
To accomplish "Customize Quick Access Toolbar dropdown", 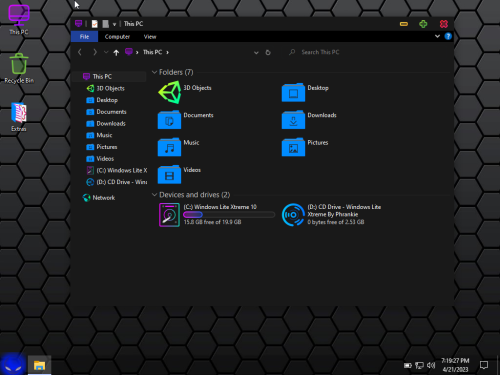I will coord(114,24).
